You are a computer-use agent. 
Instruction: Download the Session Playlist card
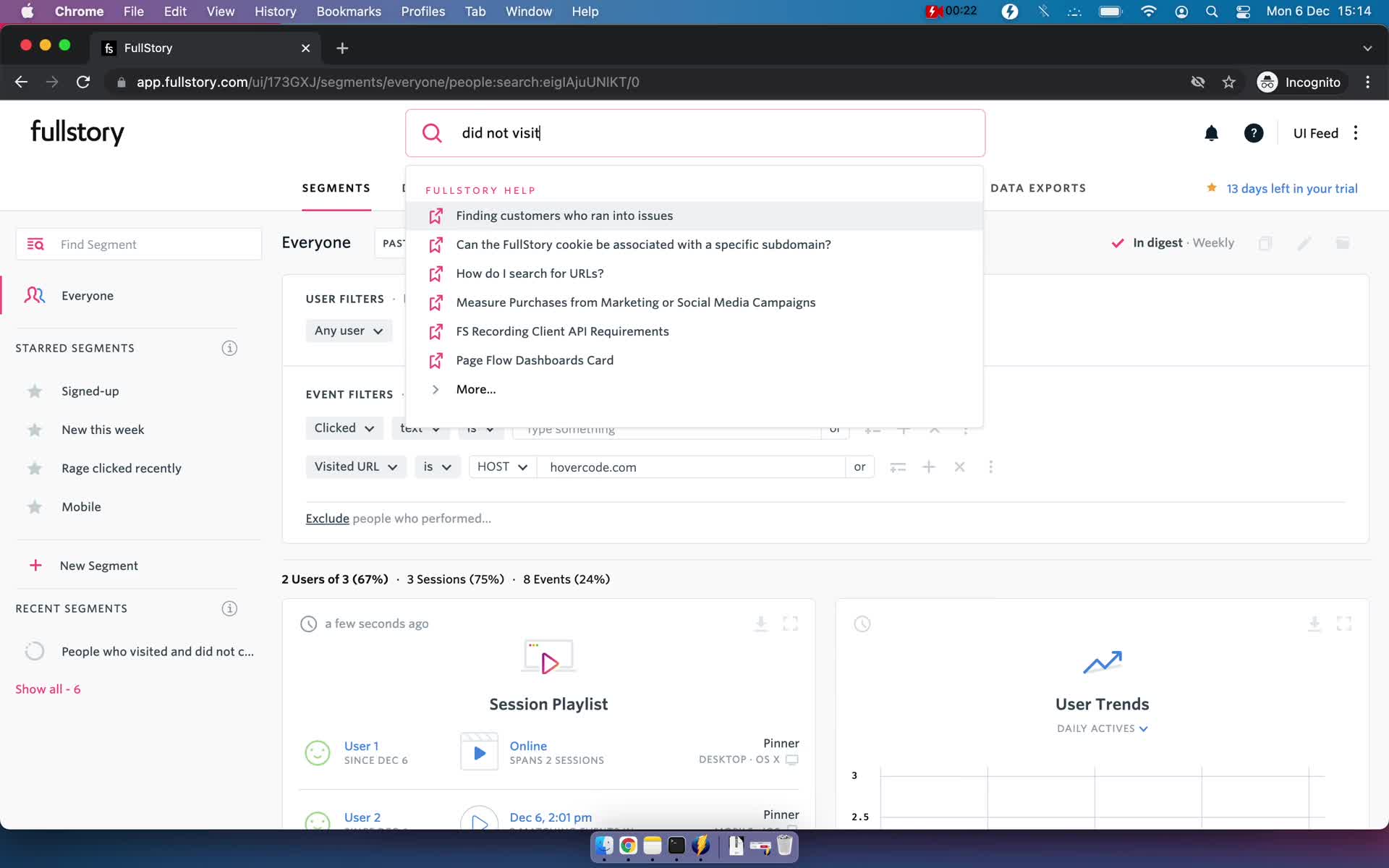760,624
